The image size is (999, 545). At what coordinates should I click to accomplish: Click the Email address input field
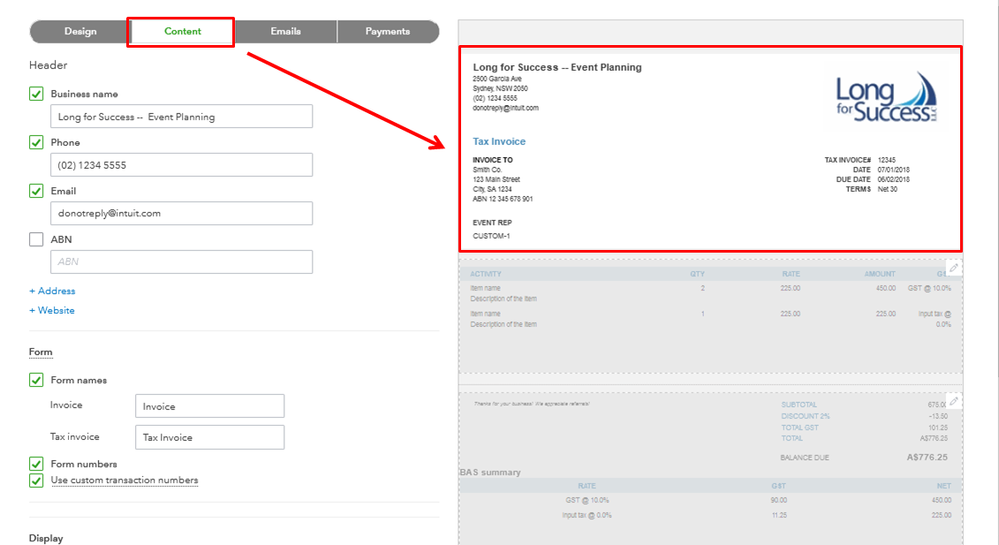coord(182,214)
